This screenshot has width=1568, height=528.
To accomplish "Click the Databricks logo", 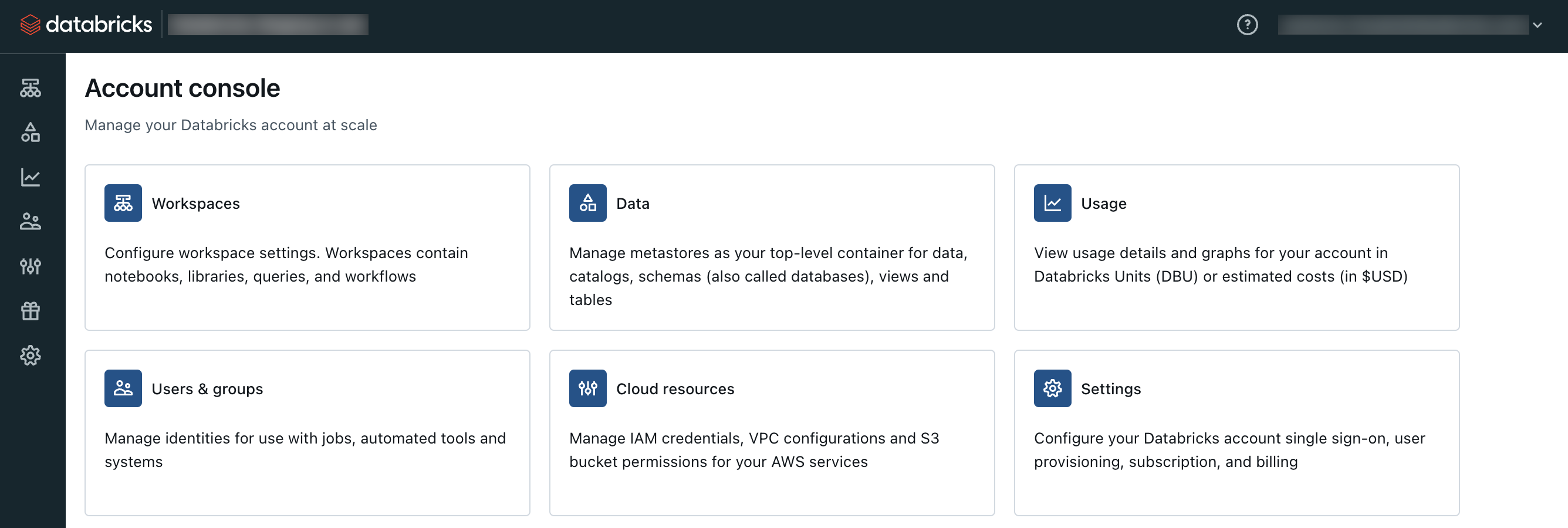I will (x=86, y=25).
